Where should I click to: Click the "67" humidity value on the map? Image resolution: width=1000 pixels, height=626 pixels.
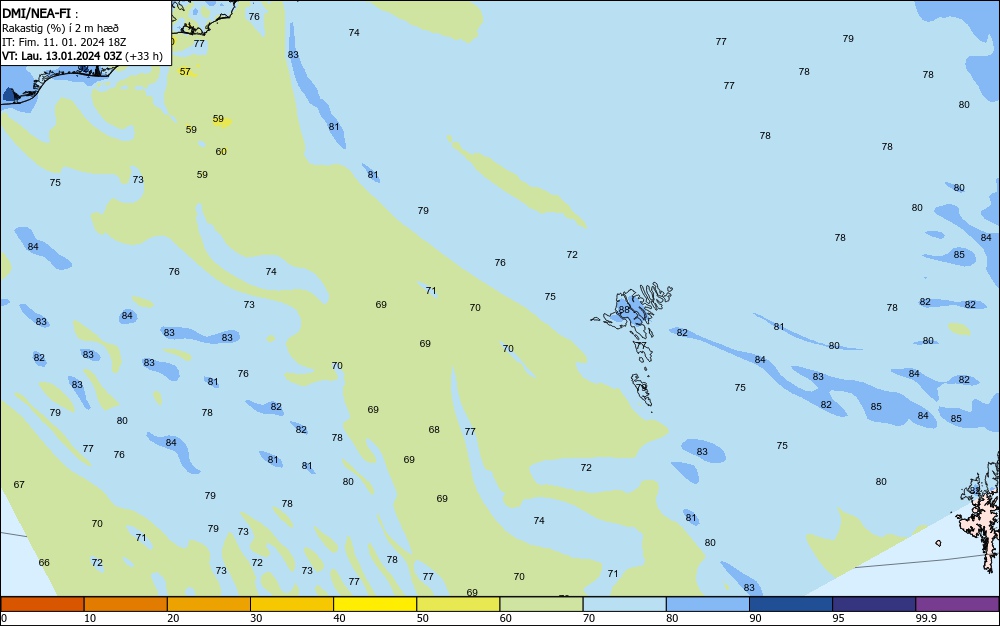click(19, 484)
